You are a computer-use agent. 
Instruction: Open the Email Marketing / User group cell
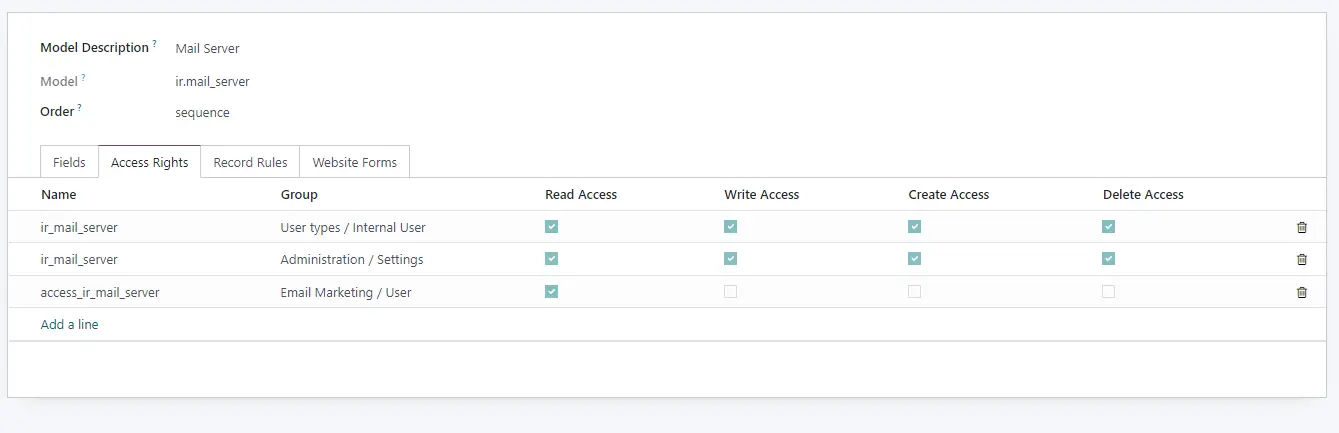pos(346,292)
